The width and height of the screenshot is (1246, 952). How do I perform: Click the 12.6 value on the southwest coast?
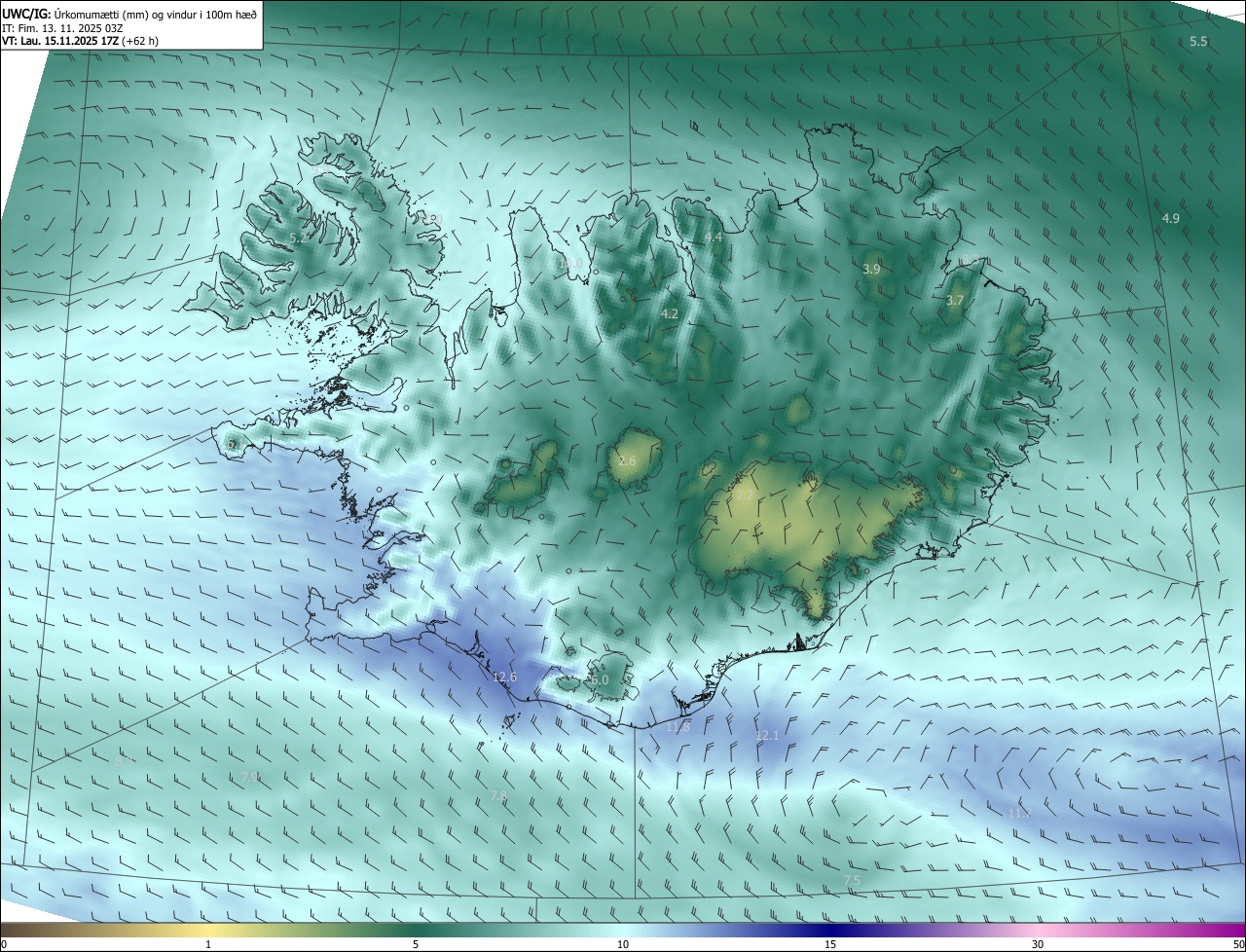[x=504, y=677]
